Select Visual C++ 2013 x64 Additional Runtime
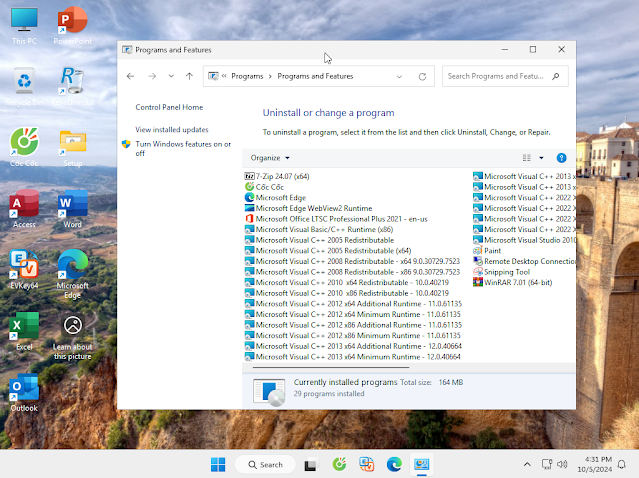Image resolution: width=639 pixels, height=478 pixels. click(353, 346)
